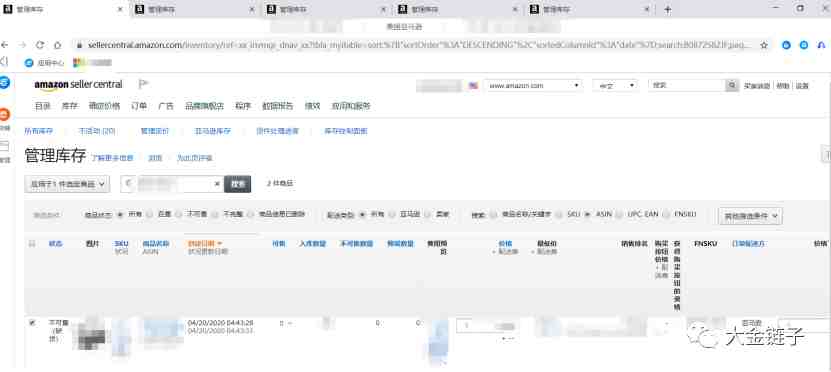Click 了解更多信息 beside the page title

112,158
